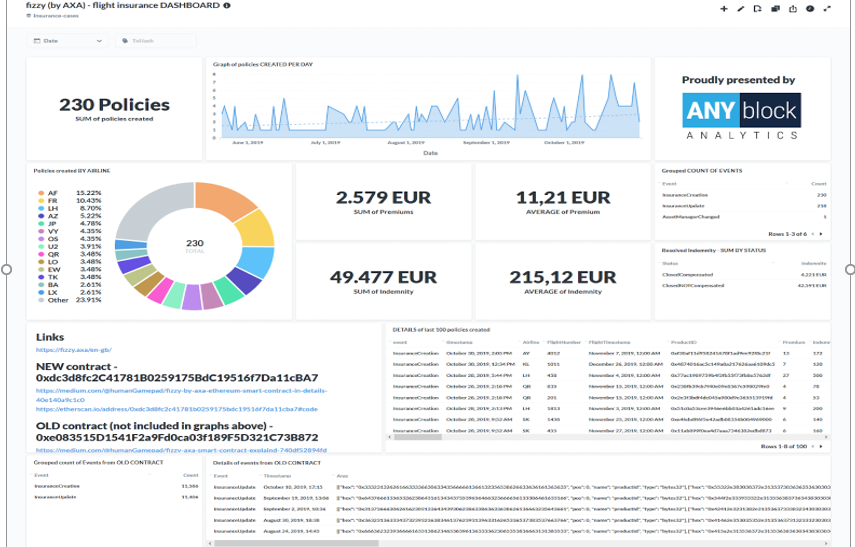Open the etherscan.io contract address link

point(176,409)
